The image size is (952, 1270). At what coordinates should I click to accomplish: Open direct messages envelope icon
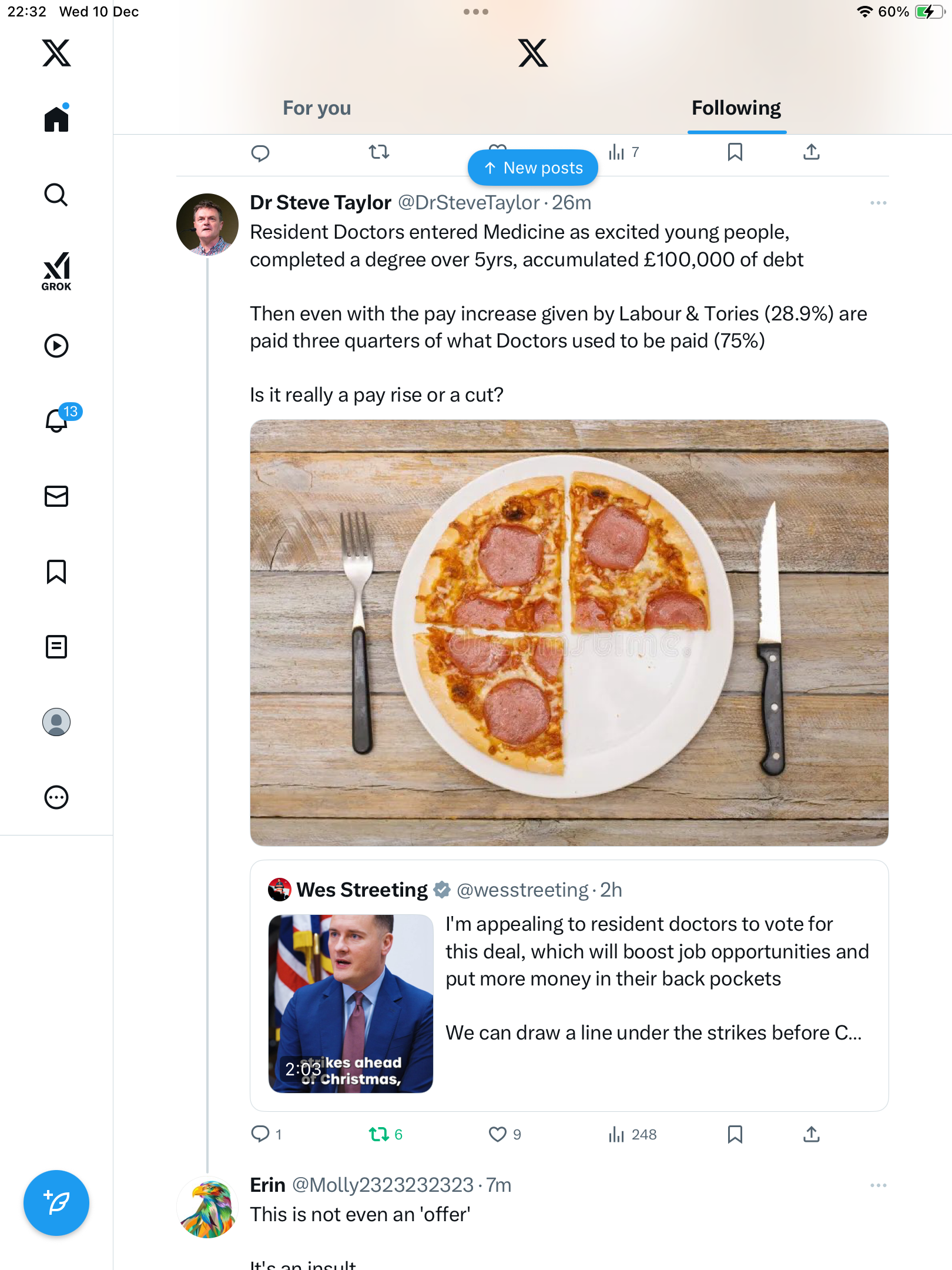click(56, 496)
